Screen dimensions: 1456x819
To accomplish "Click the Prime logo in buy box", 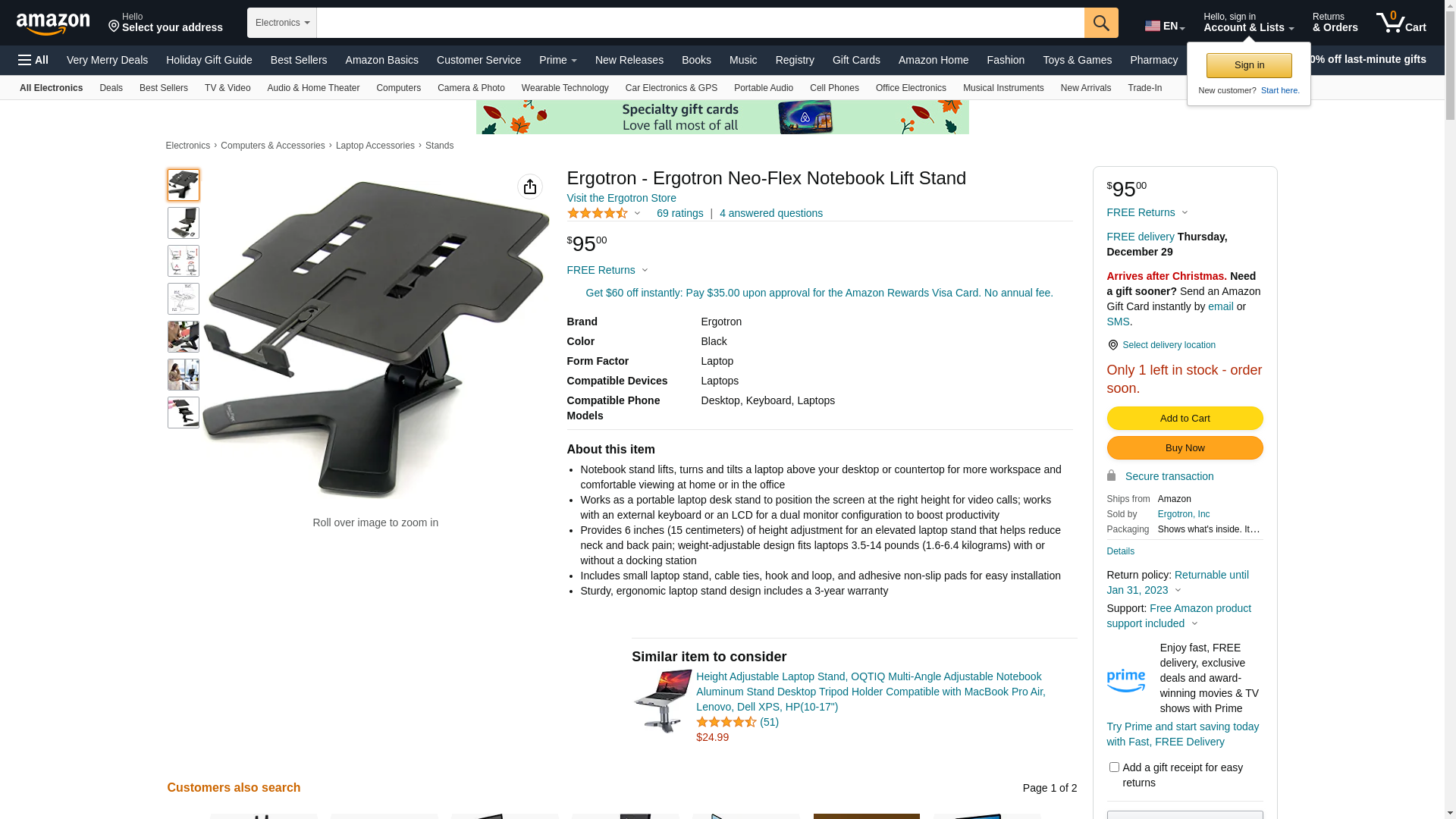I will (x=1126, y=680).
